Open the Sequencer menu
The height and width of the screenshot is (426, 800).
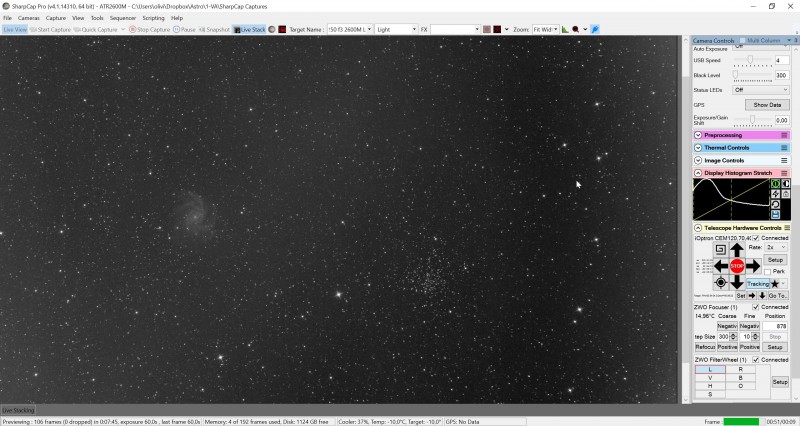click(x=123, y=18)
